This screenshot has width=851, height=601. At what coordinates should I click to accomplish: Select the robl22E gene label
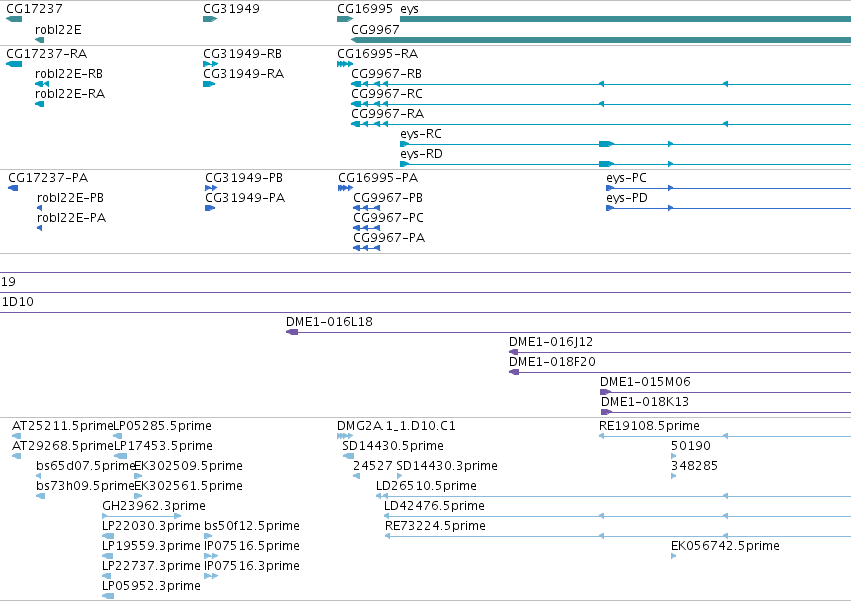click(58, 30)
